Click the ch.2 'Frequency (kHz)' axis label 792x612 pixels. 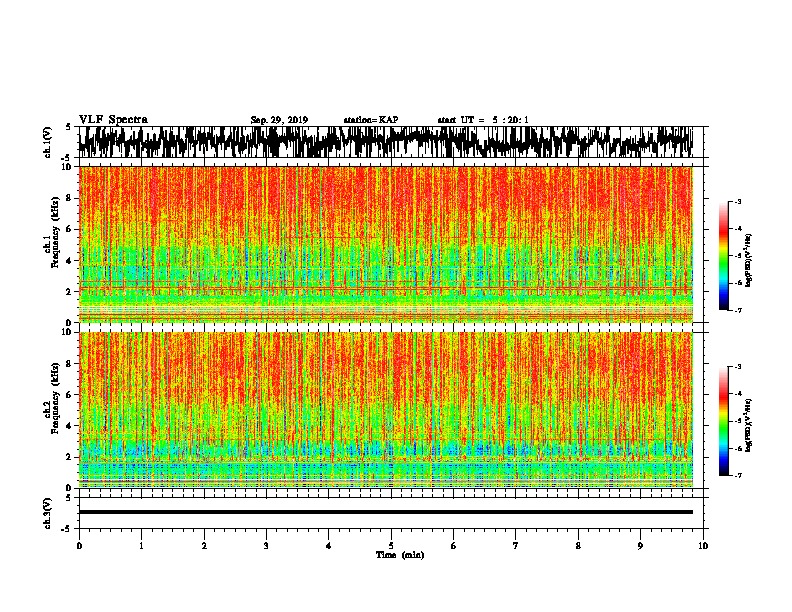tap(55, 398)
